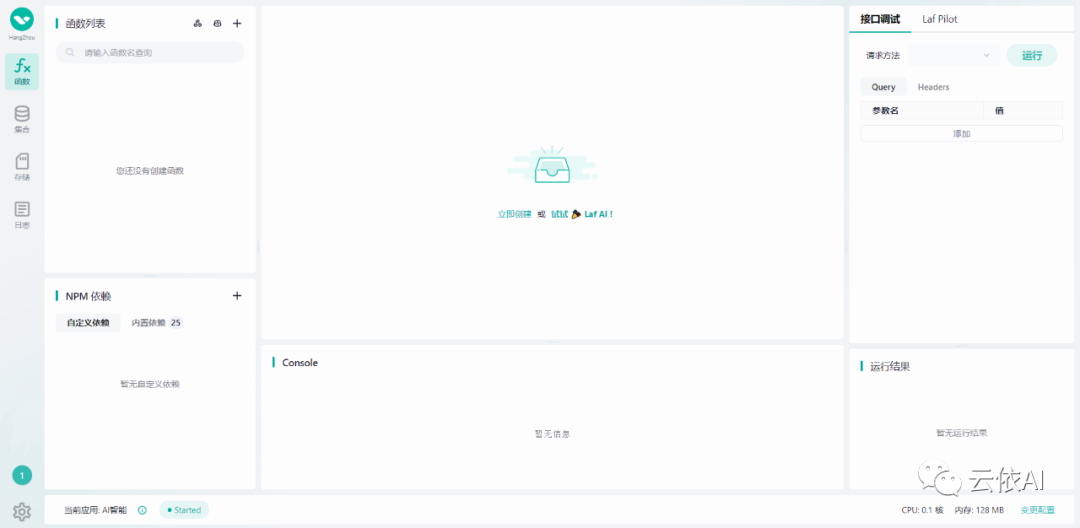Click the 请求方法 label
Image resolution: width=1080 pixels, height=528 pixels.
[883, 56]
